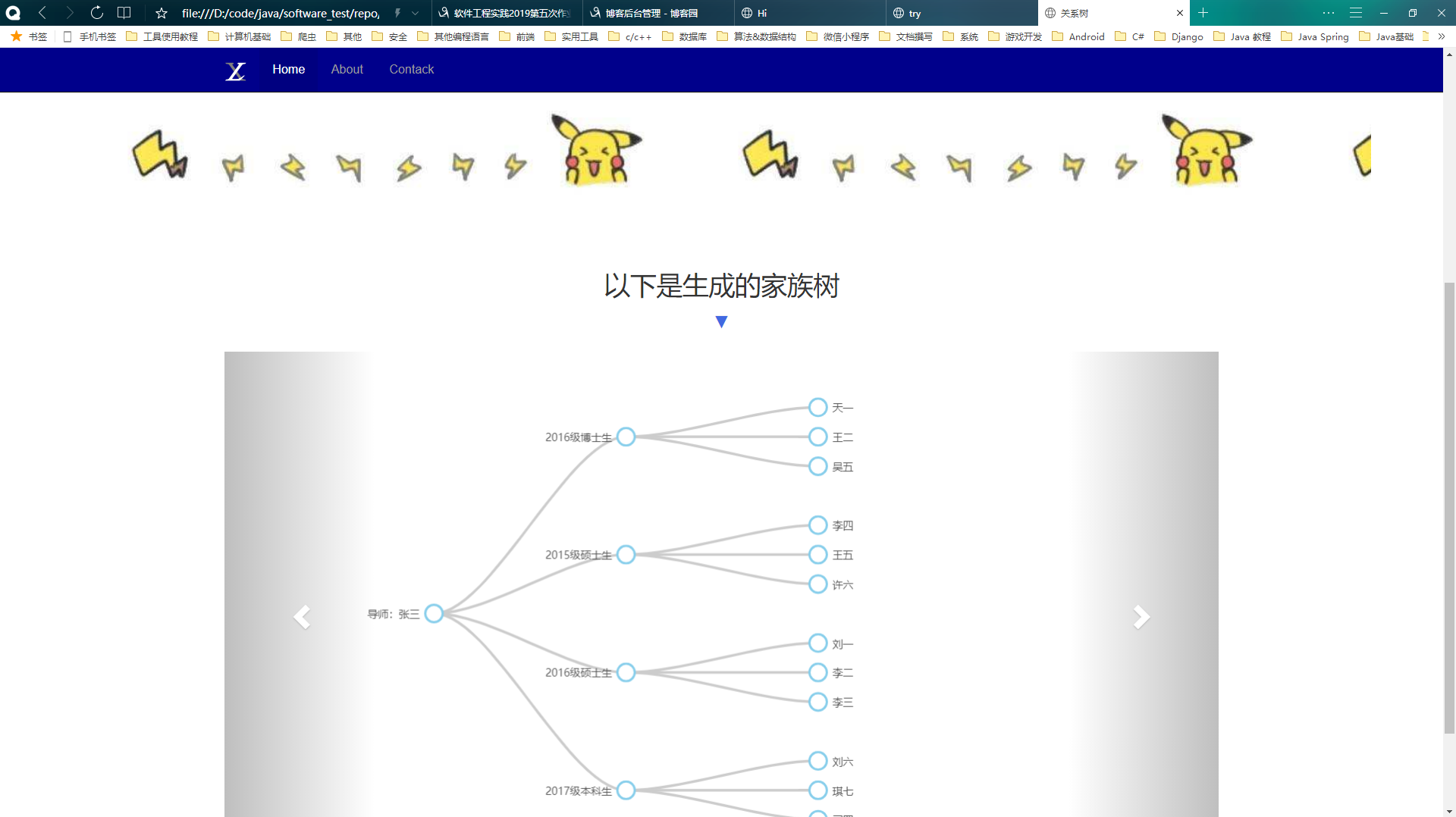Click the browser back arrow
Image resolution: width=1456 pixels, height=817 pixels.
(42, 13)
